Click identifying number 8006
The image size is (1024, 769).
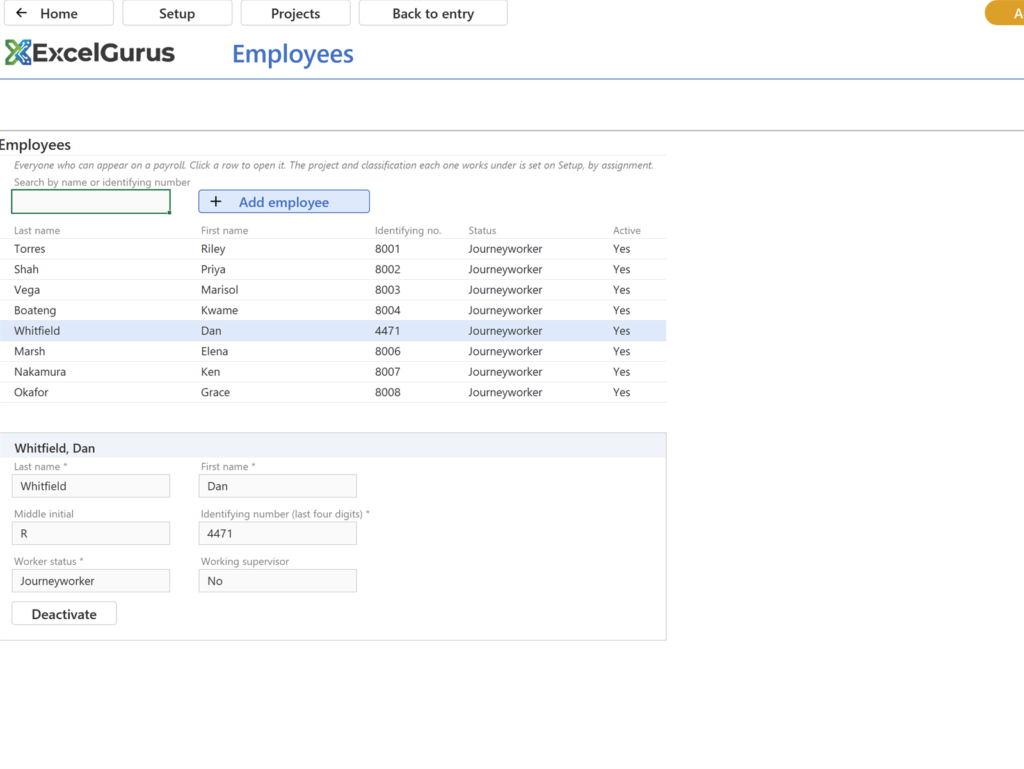(x=387, y=351)
